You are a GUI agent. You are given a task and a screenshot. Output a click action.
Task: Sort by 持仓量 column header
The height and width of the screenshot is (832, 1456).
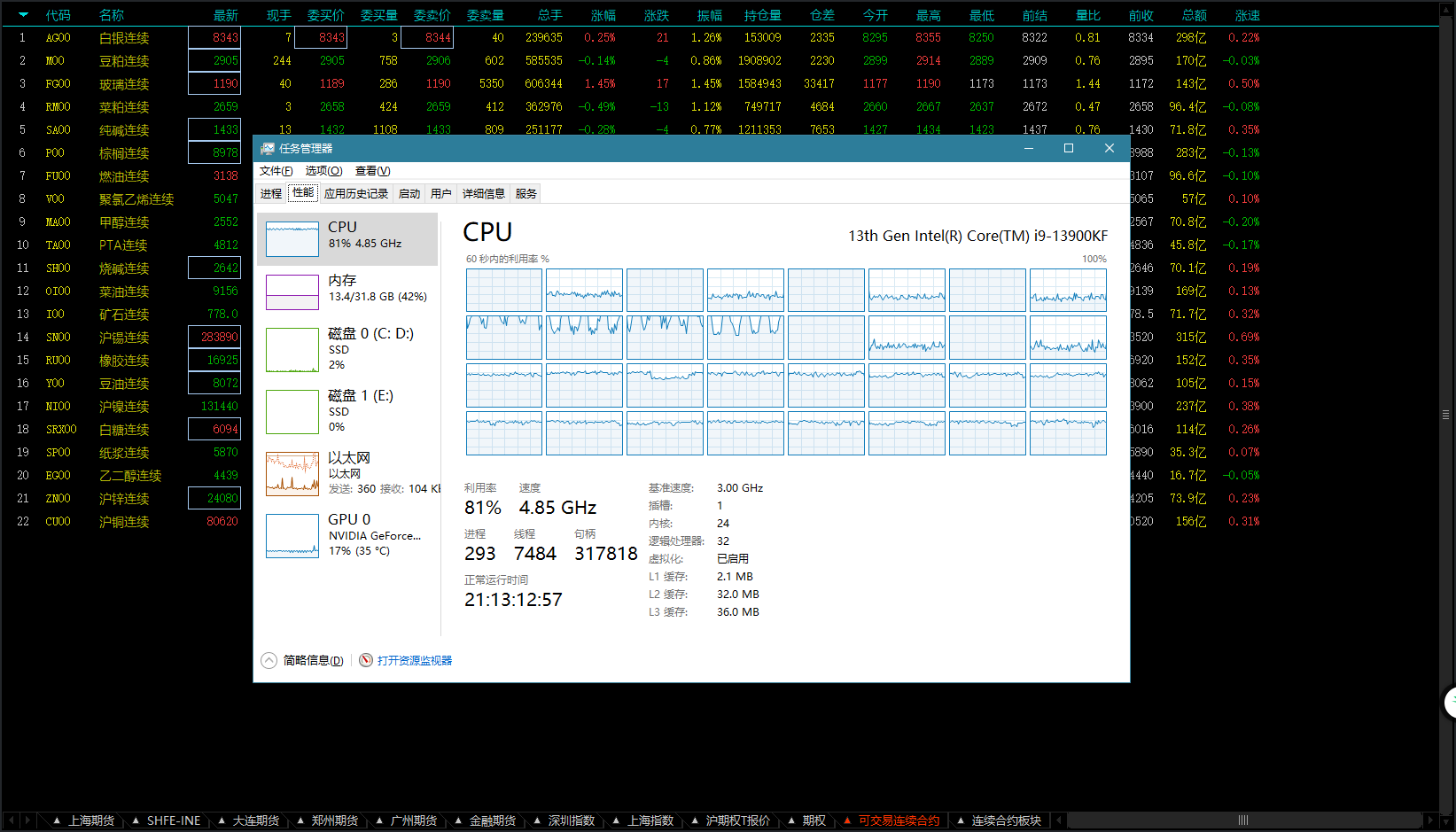pyautogui.click(x=763, y=15)
